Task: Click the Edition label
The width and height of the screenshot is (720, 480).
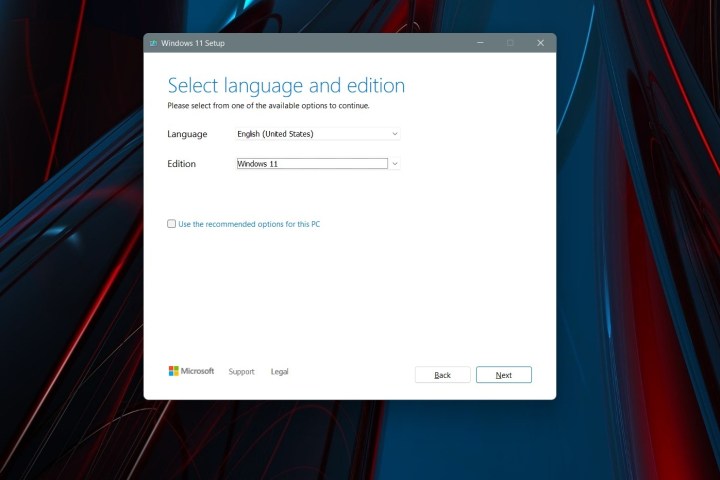Action: tap(182, 164)
